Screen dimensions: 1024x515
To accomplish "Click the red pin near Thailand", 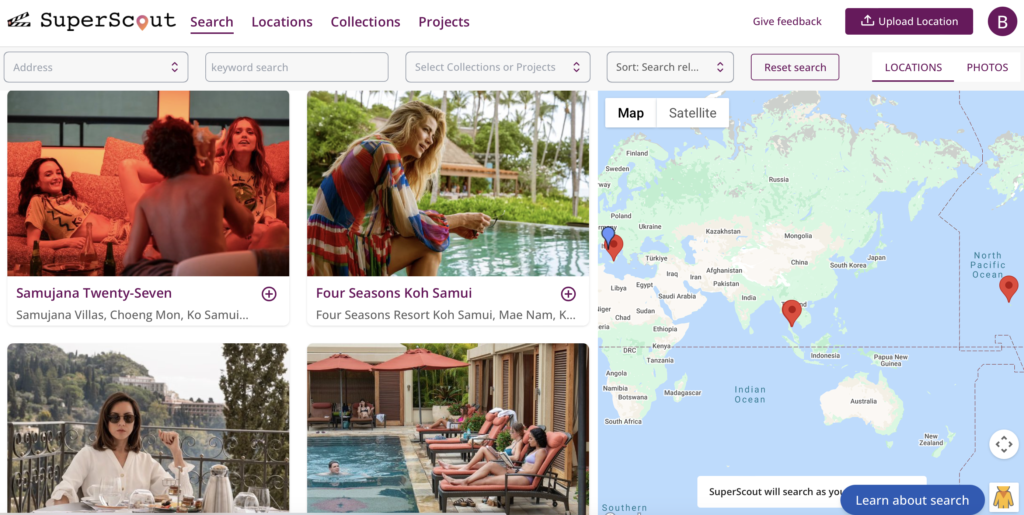I will (792, 312).
